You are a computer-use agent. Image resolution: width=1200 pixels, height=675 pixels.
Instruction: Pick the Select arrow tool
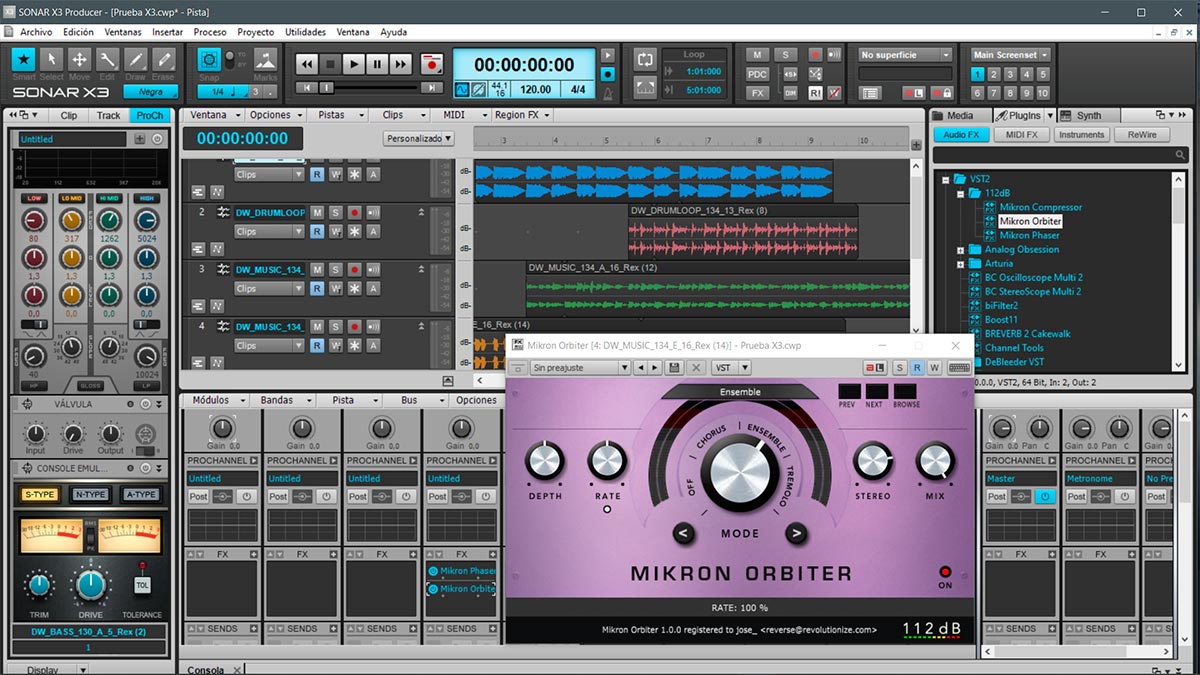coord(51,59)
